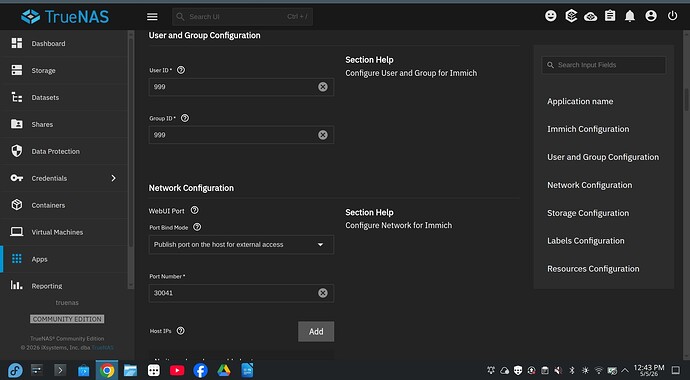690x380 pixels.
Task: Clear the Group ID field
Action: point(323,135)
